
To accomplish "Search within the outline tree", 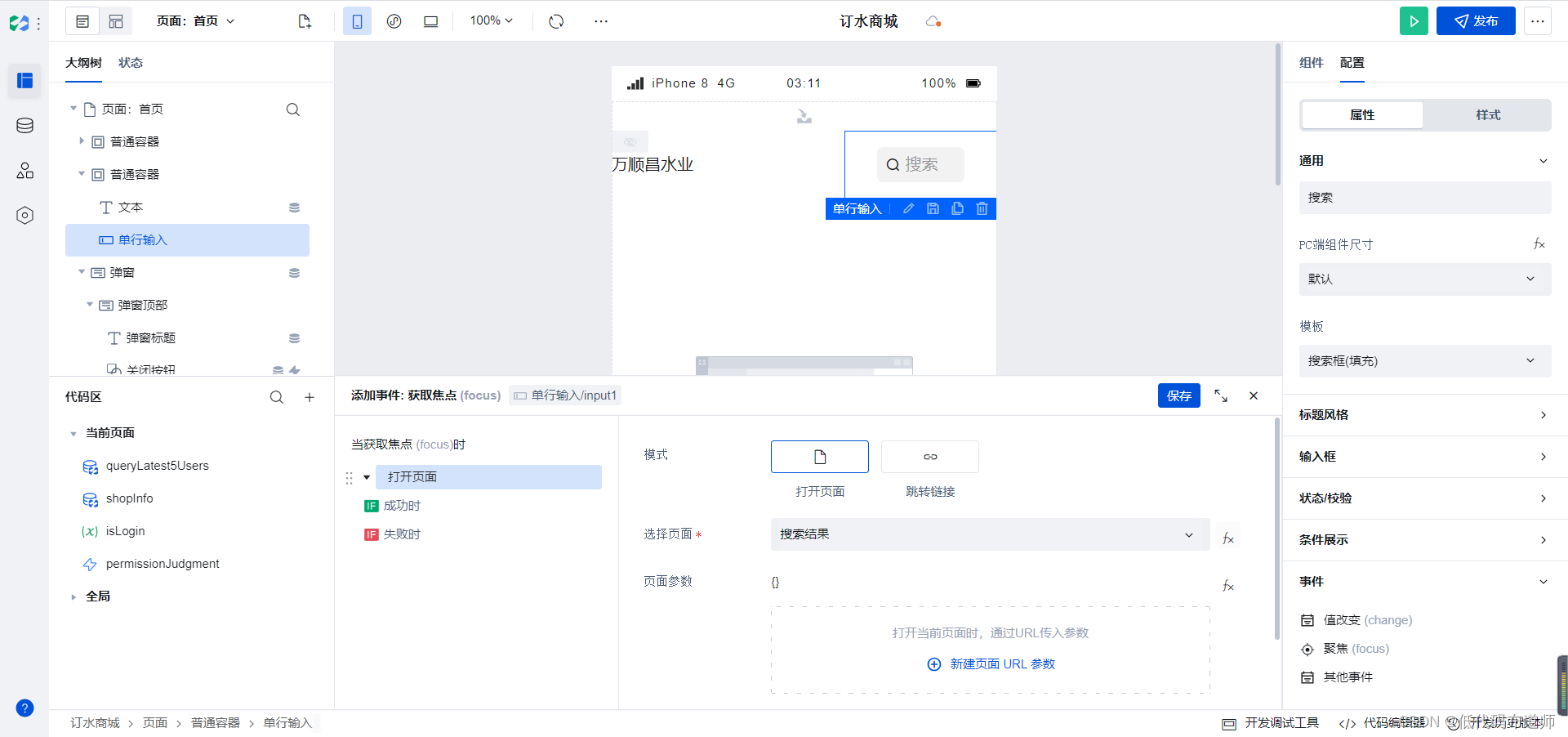I will (x=292, y=109).
